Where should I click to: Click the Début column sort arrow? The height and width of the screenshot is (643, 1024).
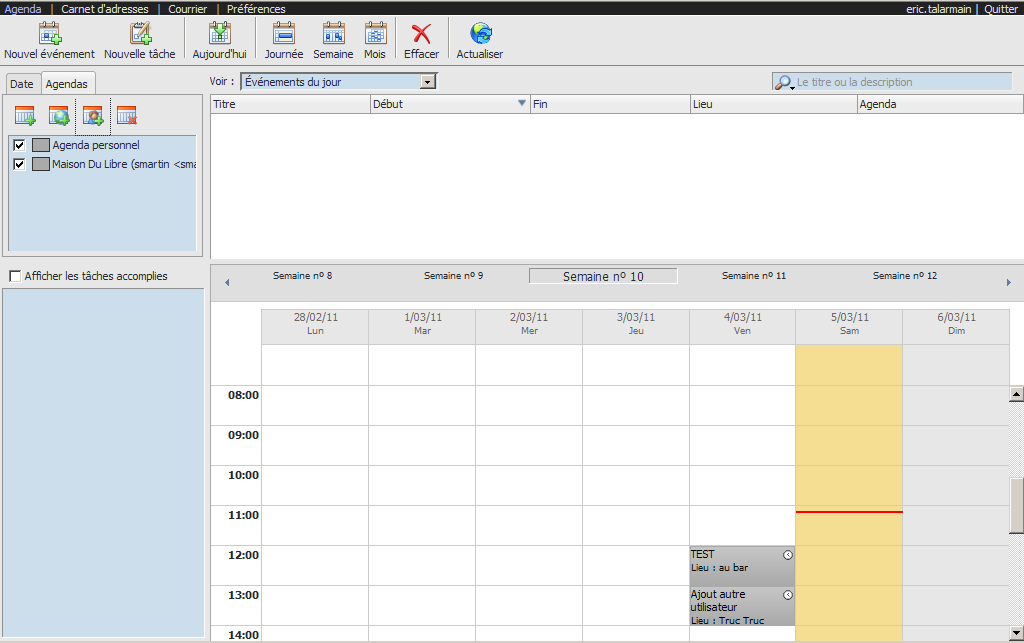(x=521, y=104)
